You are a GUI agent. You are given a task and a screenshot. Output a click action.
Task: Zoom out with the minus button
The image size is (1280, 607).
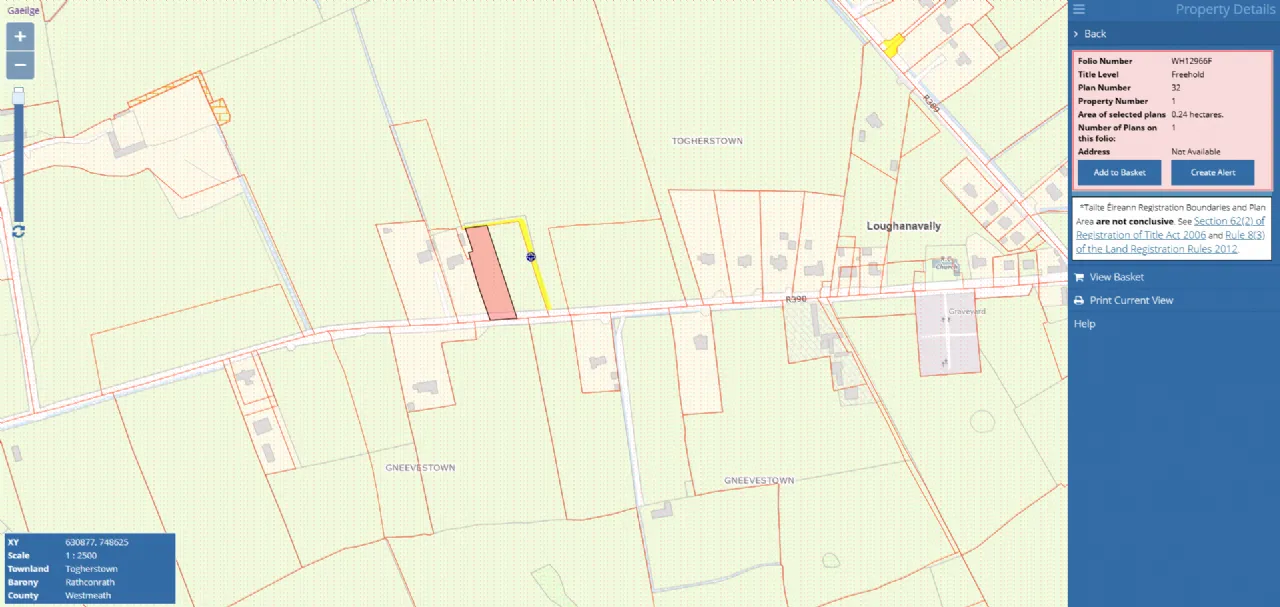coord(20,66)
